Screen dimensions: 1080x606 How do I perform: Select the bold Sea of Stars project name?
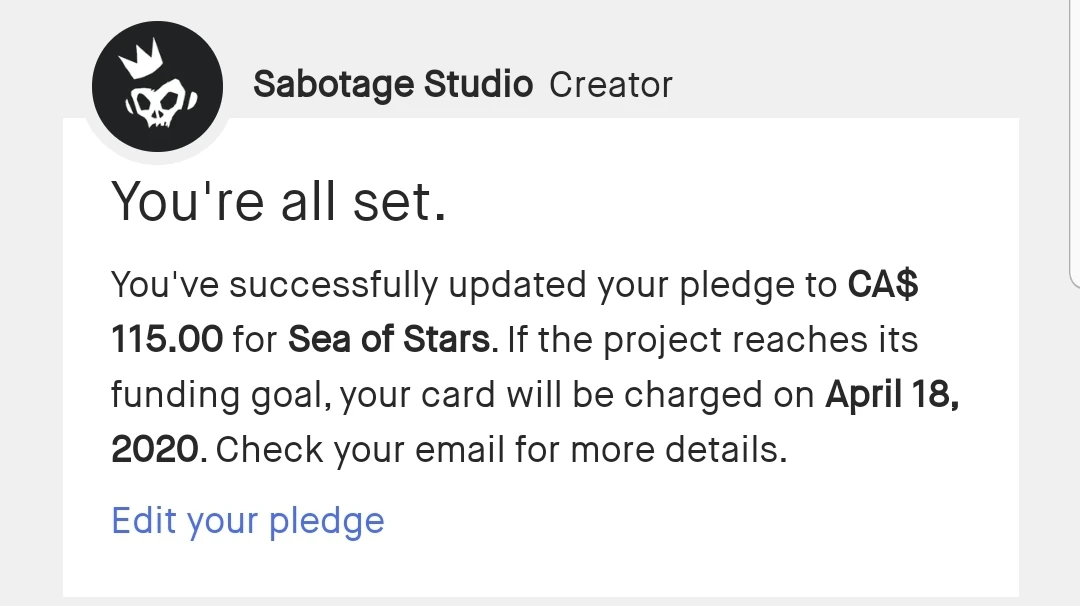392,340
